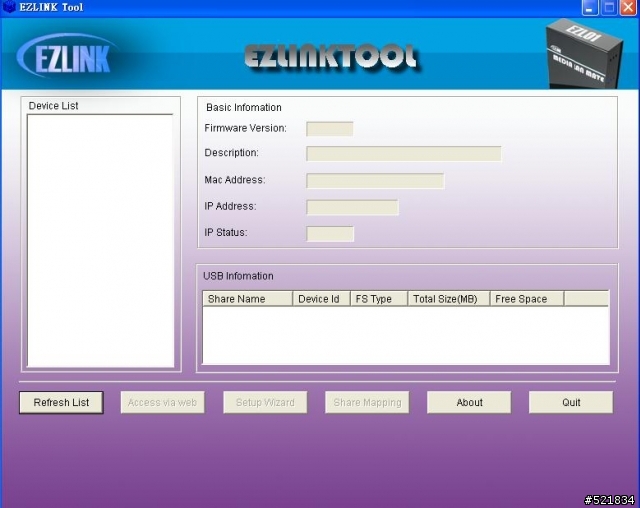Screen dimensions: 640x508
Task: Click the EZLINK Tool title bar app icon
Action: [x=9, y=7]
